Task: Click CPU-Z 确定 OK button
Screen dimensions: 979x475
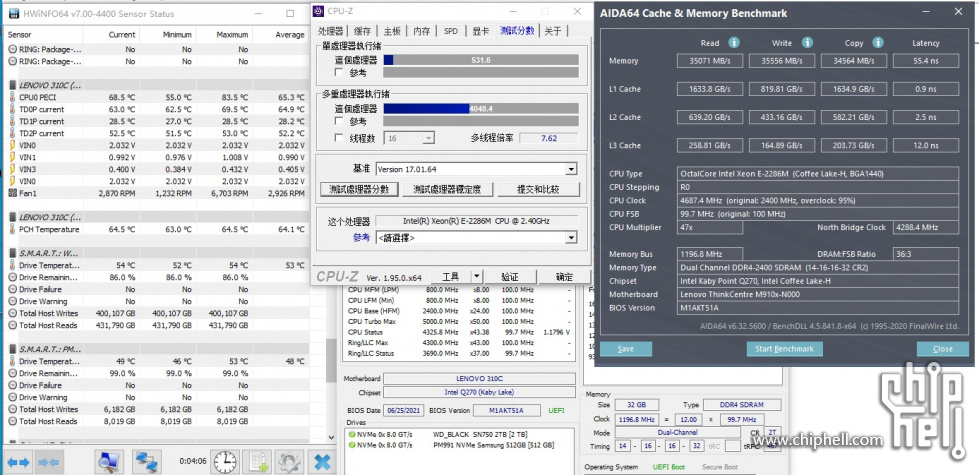Action: [x=564, y=276]
